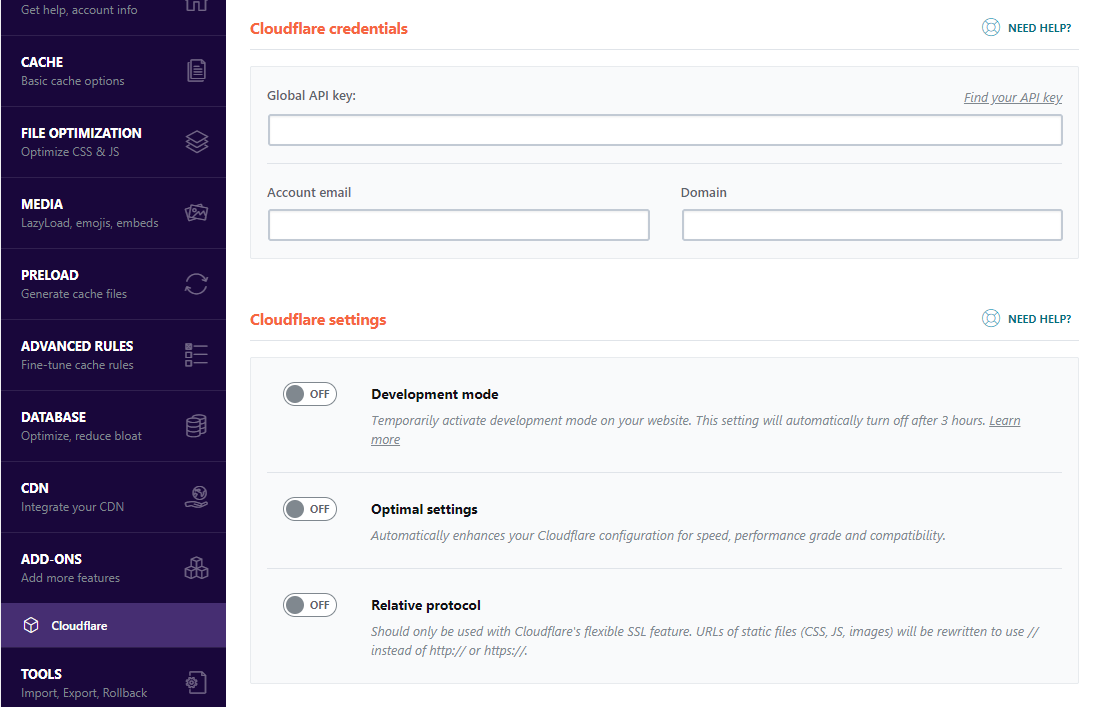Viewport: 1102px width, 707px height.
Task: Click the Relative protocol description text
Action: (705, 641)
